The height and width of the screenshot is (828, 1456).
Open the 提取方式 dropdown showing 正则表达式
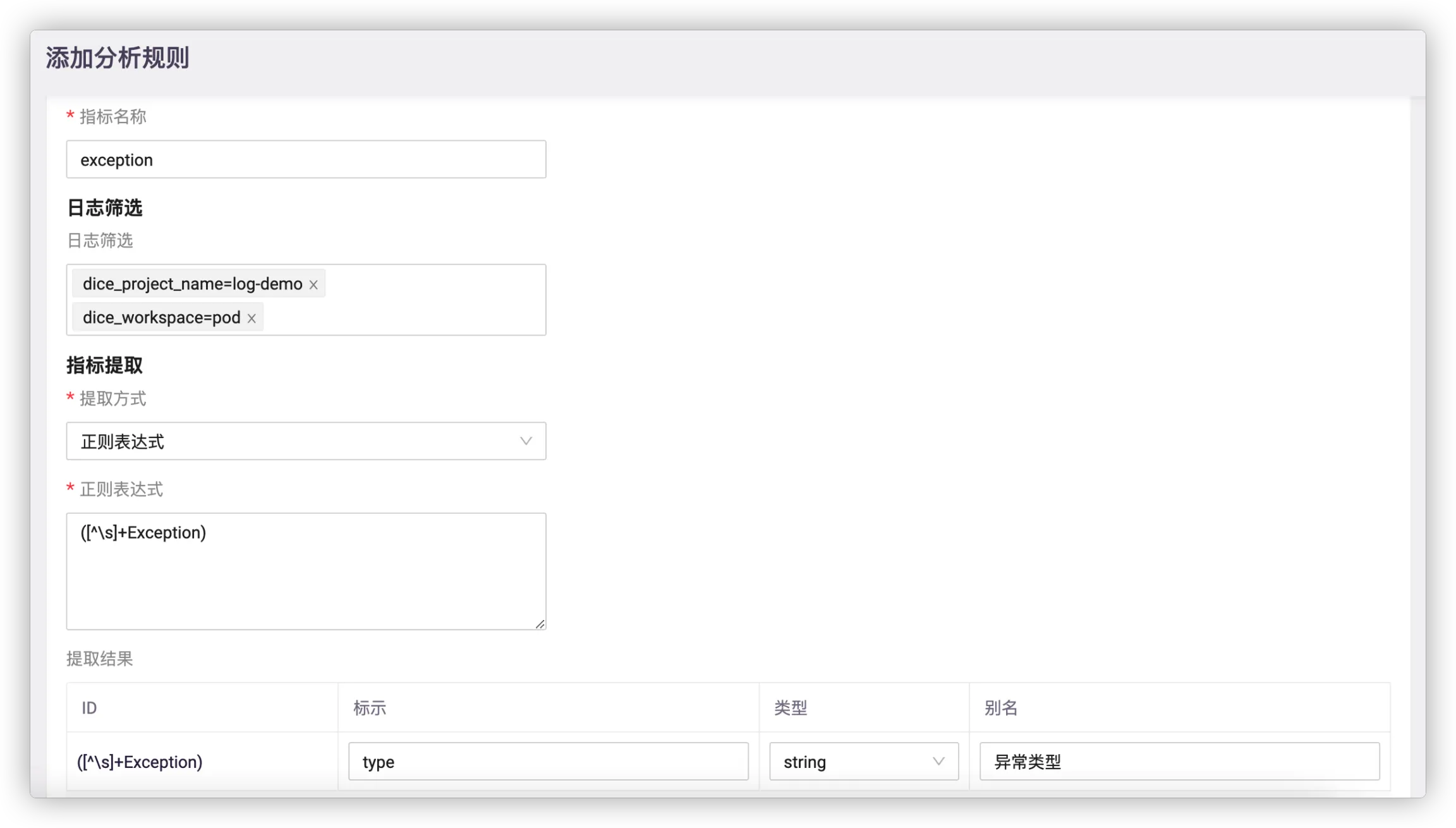tap(306, 441)
